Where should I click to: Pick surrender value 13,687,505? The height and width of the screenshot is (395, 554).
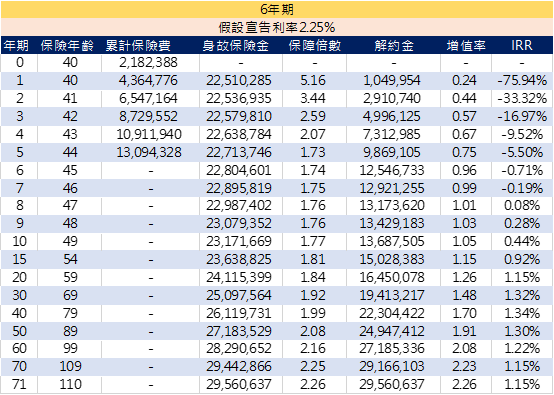(392, 242)
